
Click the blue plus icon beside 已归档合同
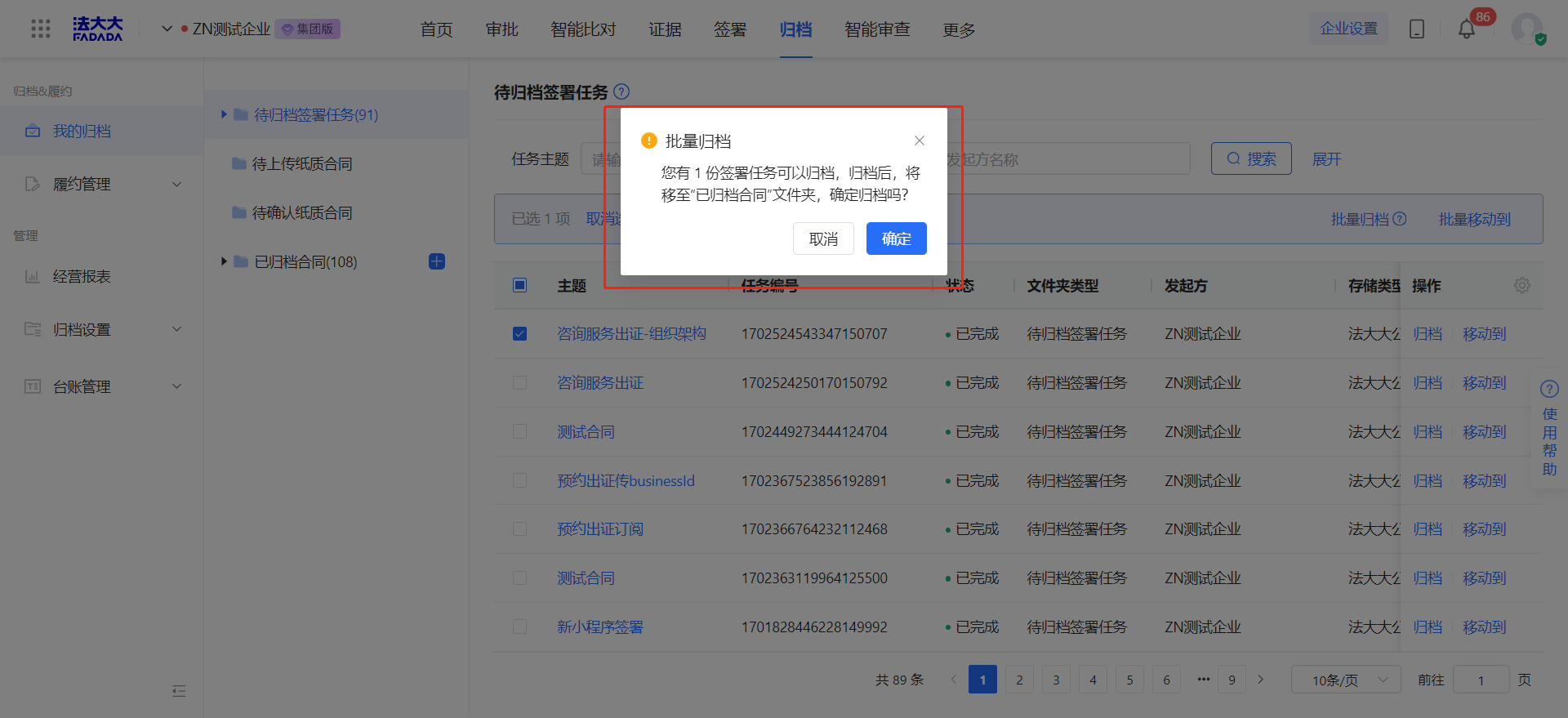tap(437, 261)
